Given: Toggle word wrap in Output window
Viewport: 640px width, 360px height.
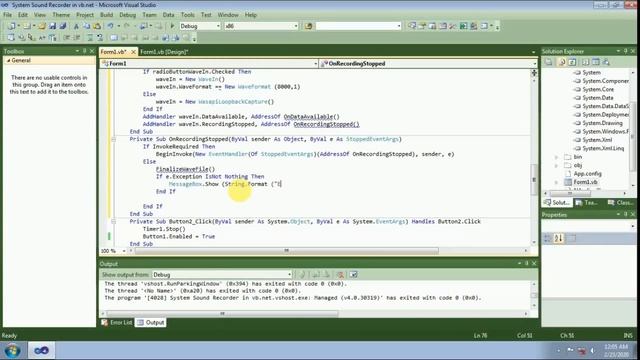Looking at the screenshot, I should 353,275.
